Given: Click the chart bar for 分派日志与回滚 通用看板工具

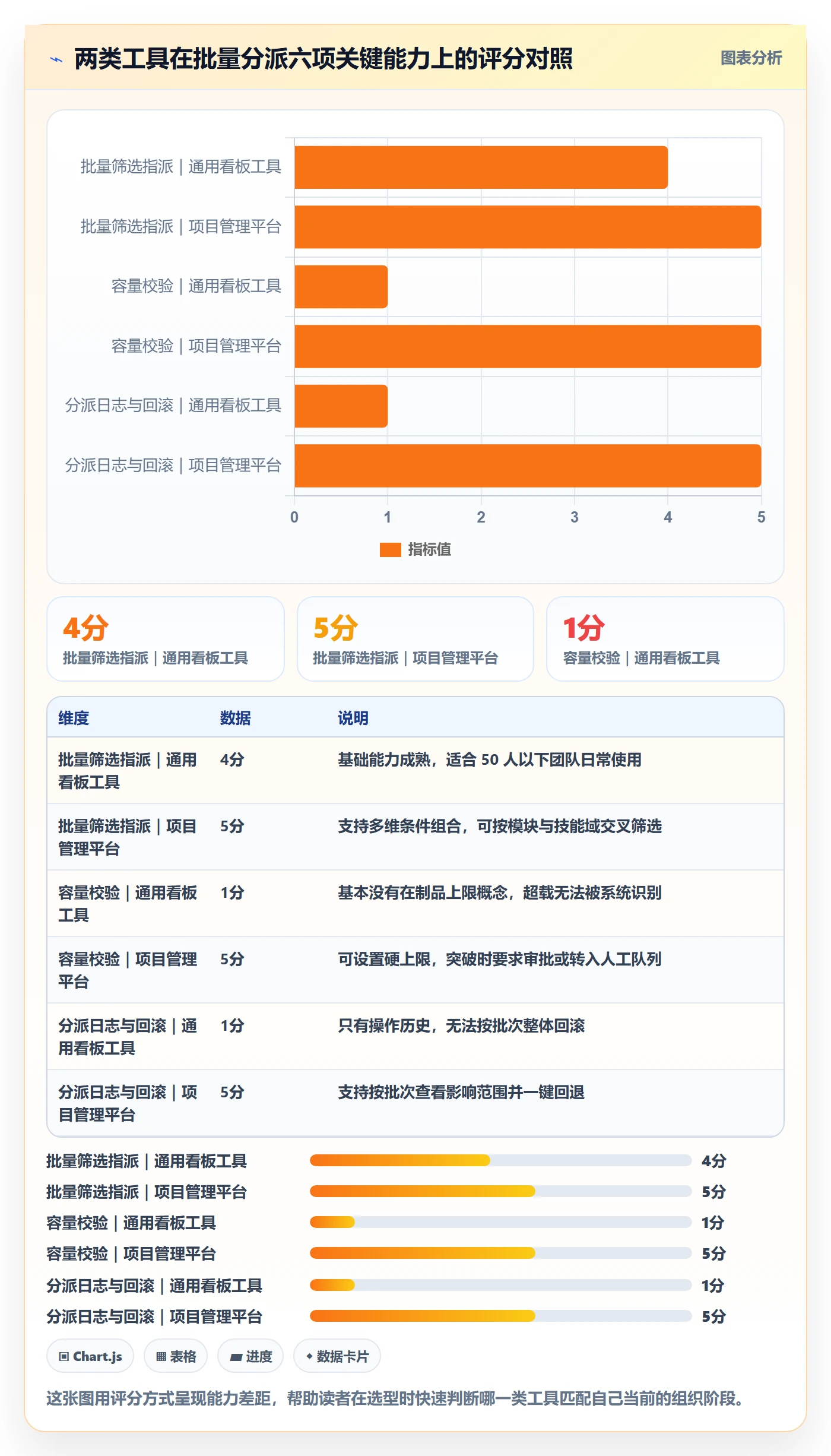Looking at the screenshot, I should pos(341,406).
